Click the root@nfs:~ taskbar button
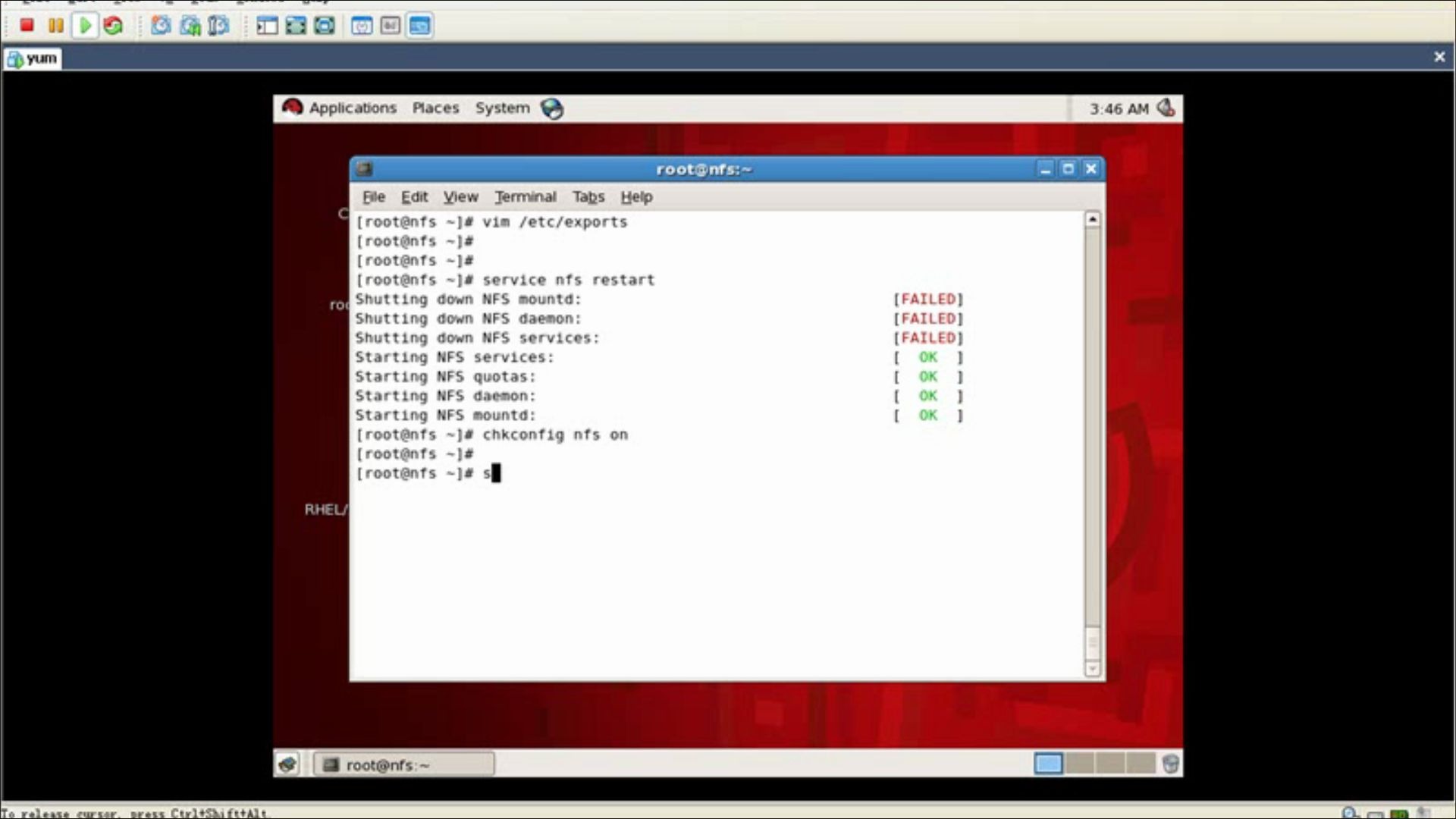The width and height of the screenshot is (1456, 819). [403, 764]
